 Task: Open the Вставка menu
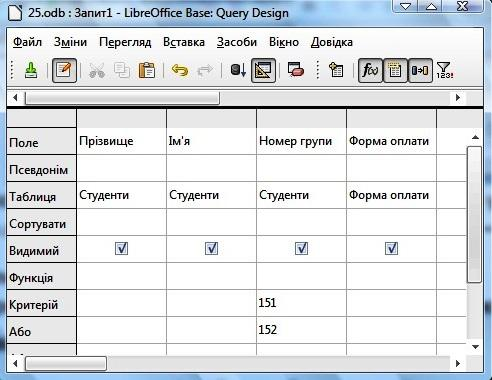[184, 42]
